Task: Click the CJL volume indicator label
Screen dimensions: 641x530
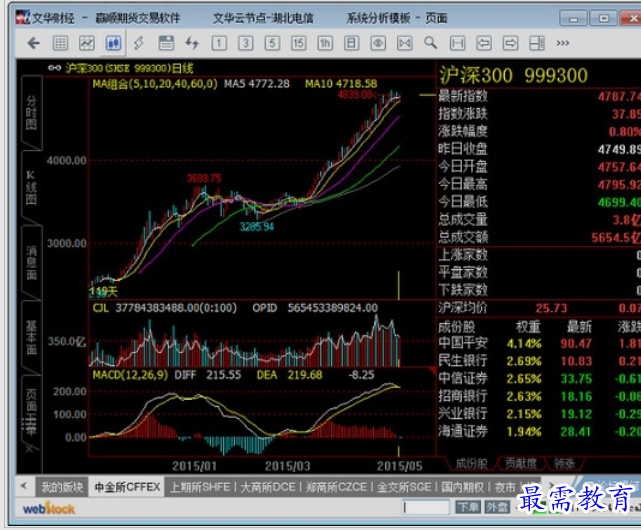Action: point(100,308)
